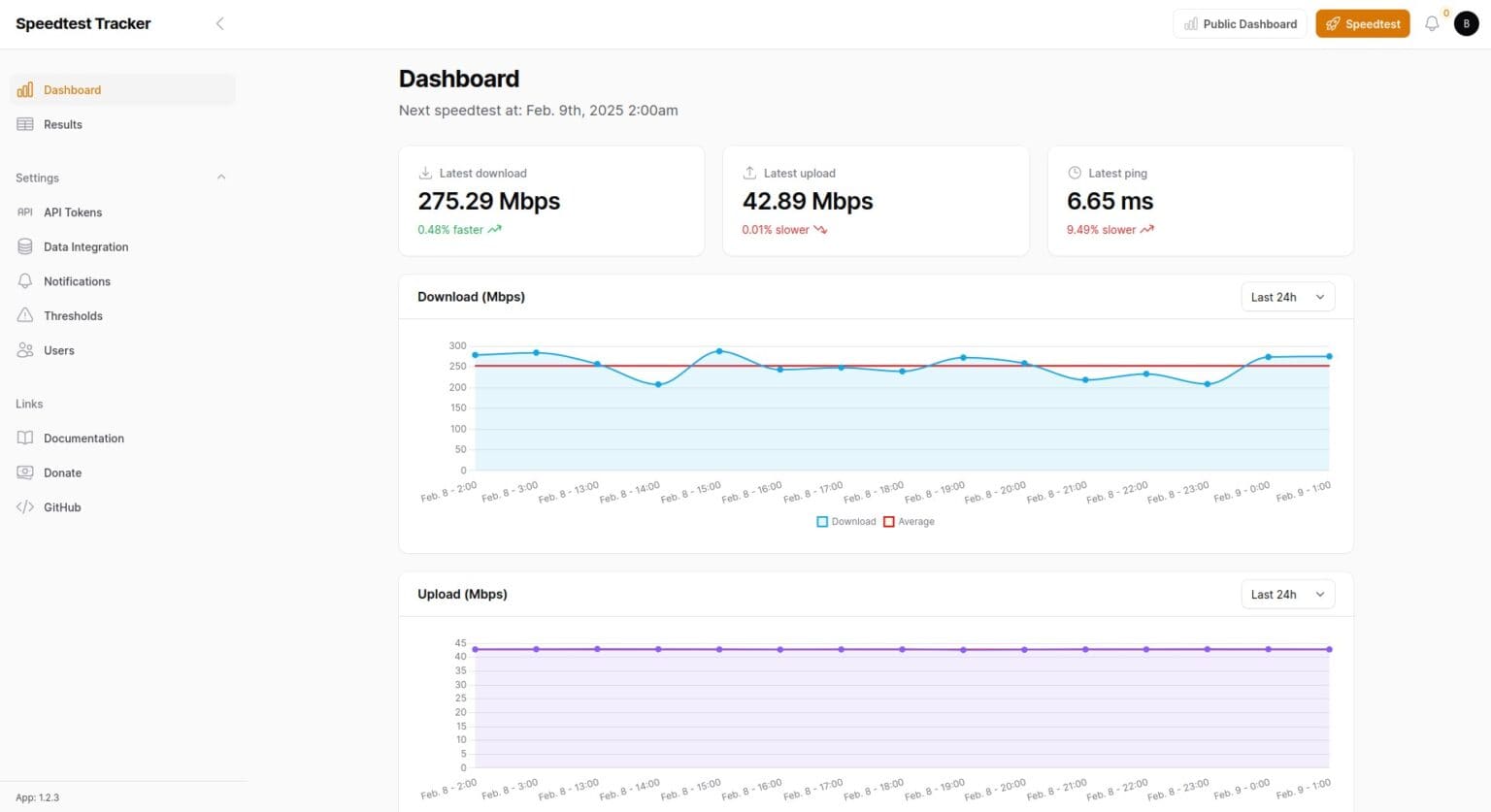Click the Thresholds warning triangle icon
Viewport: 1491px width, 812px height.
24,315
